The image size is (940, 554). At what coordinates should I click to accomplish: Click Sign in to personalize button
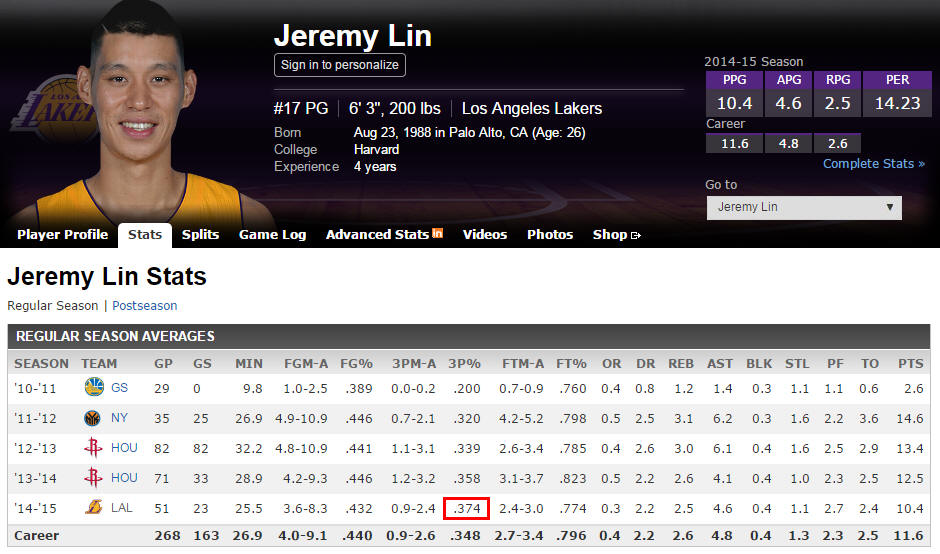pyautogui.click(x=340, y=65)
